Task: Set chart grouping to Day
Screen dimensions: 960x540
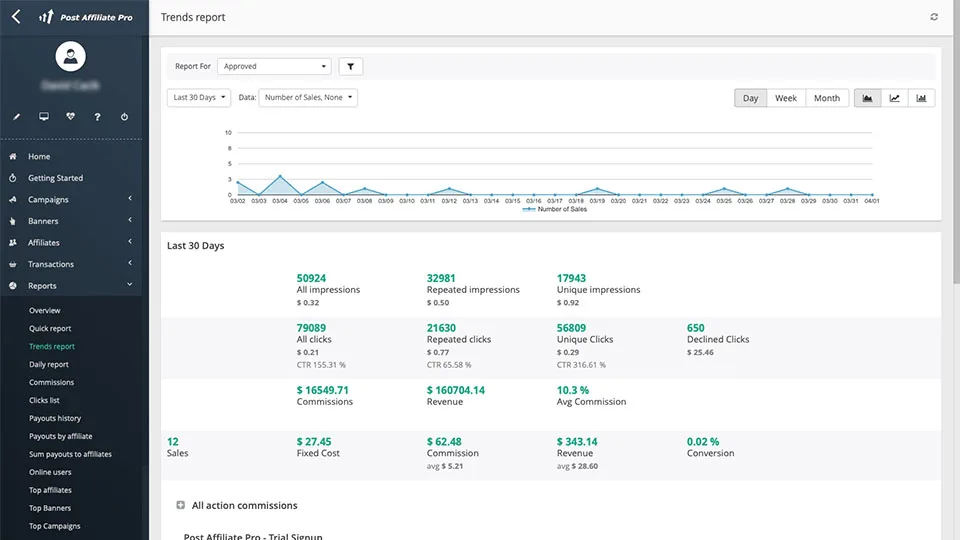Action: click(750, 98)
